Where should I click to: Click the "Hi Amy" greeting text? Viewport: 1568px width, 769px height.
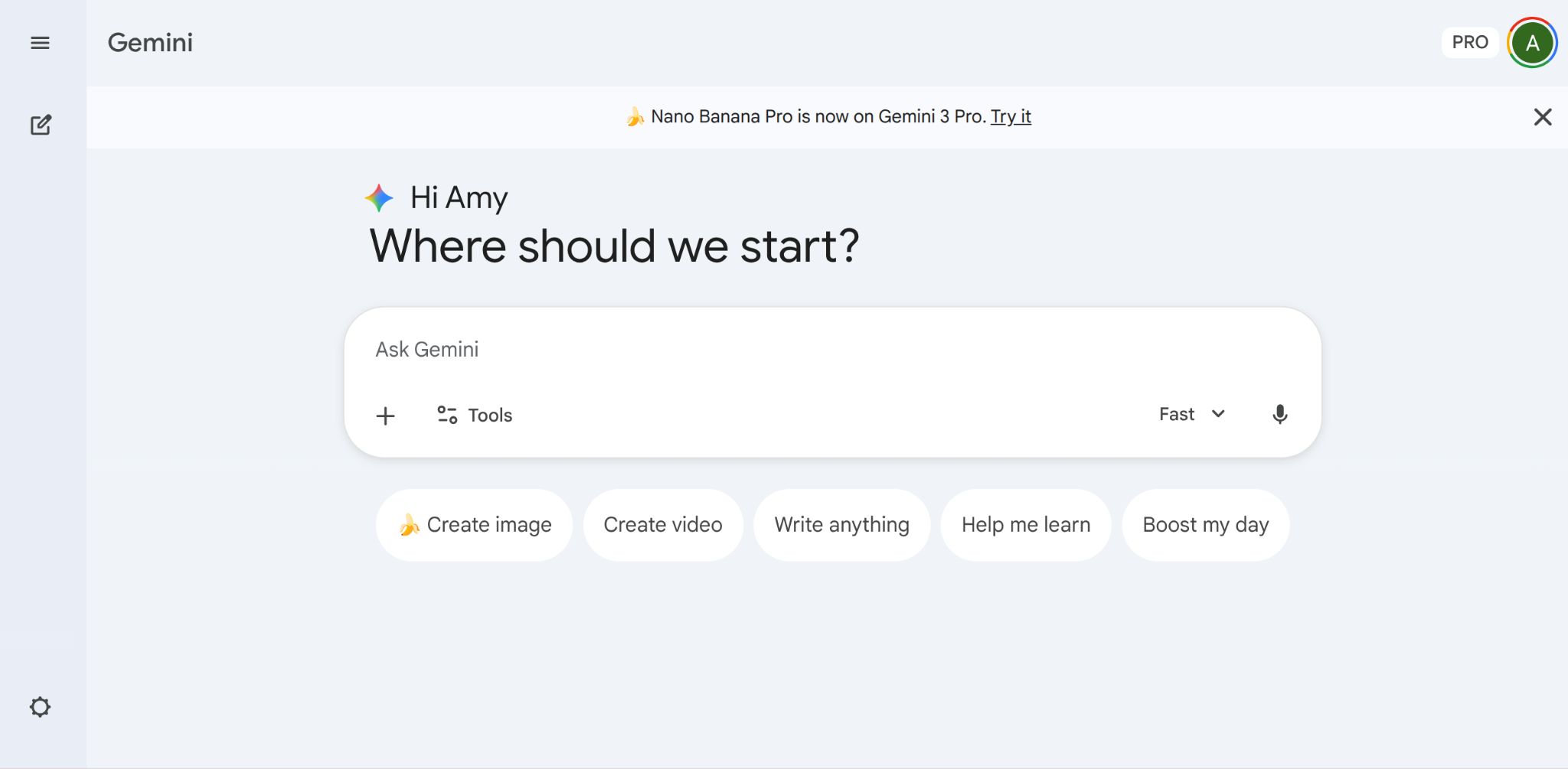(459, 197)
